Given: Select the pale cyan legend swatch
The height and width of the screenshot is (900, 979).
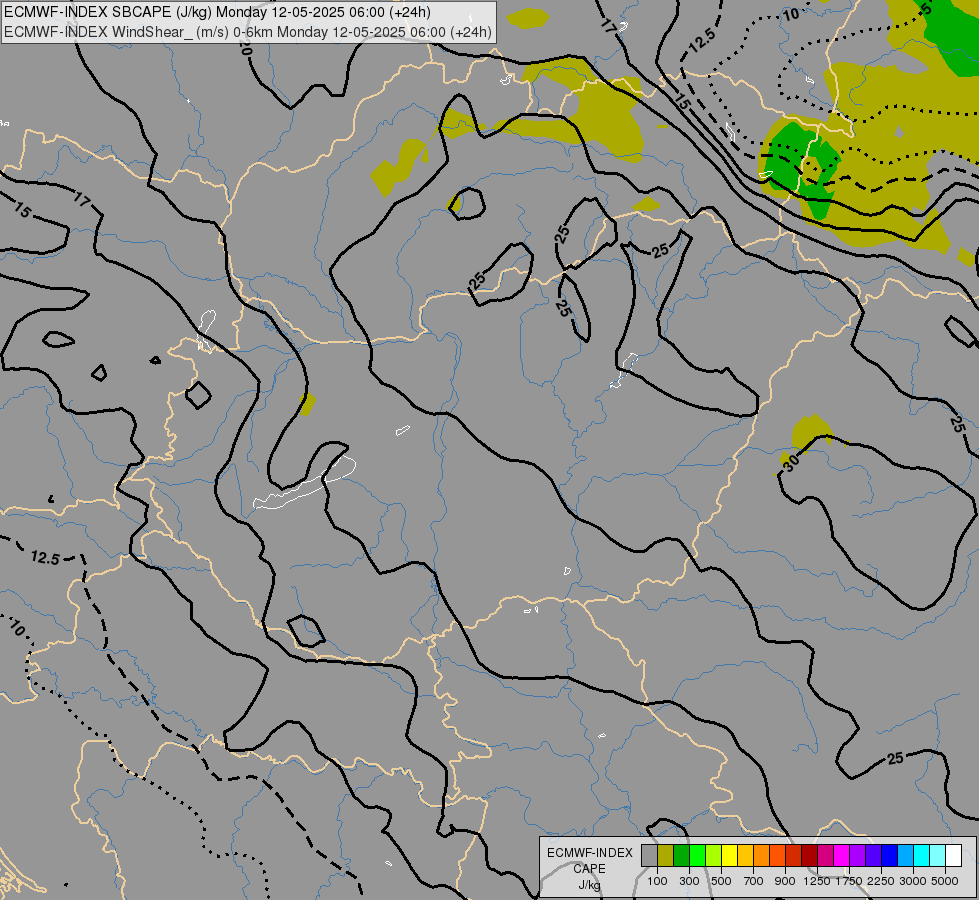Looking at the screenshot, I should click(937, 856).
